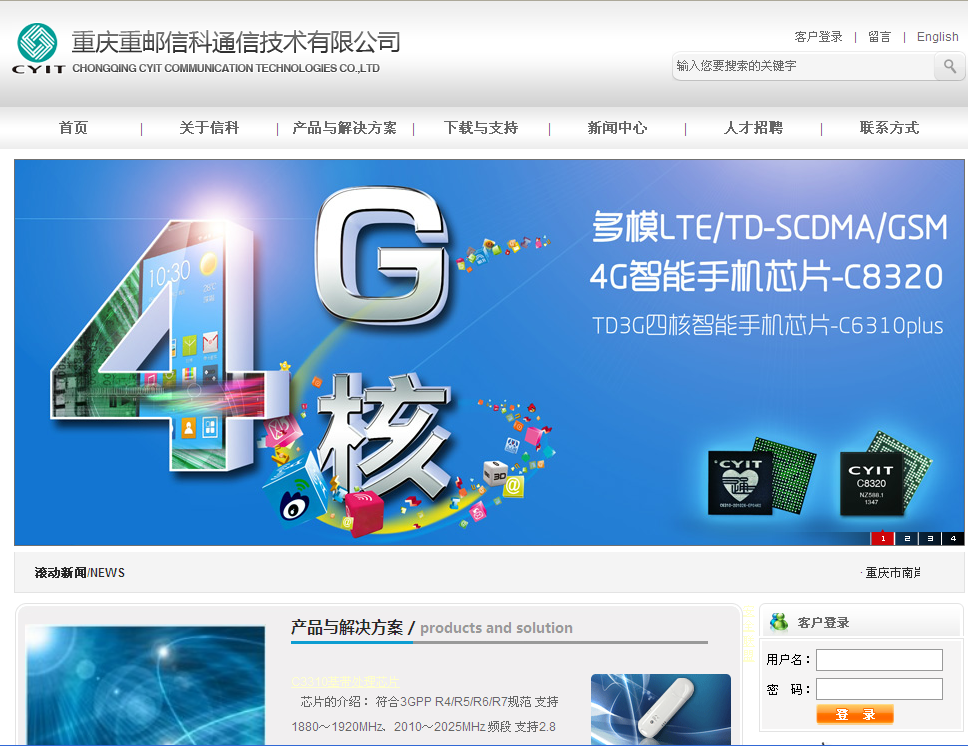Go to 首页 home menu item
This screenshot has width=968, height=746.
point(73,128)
